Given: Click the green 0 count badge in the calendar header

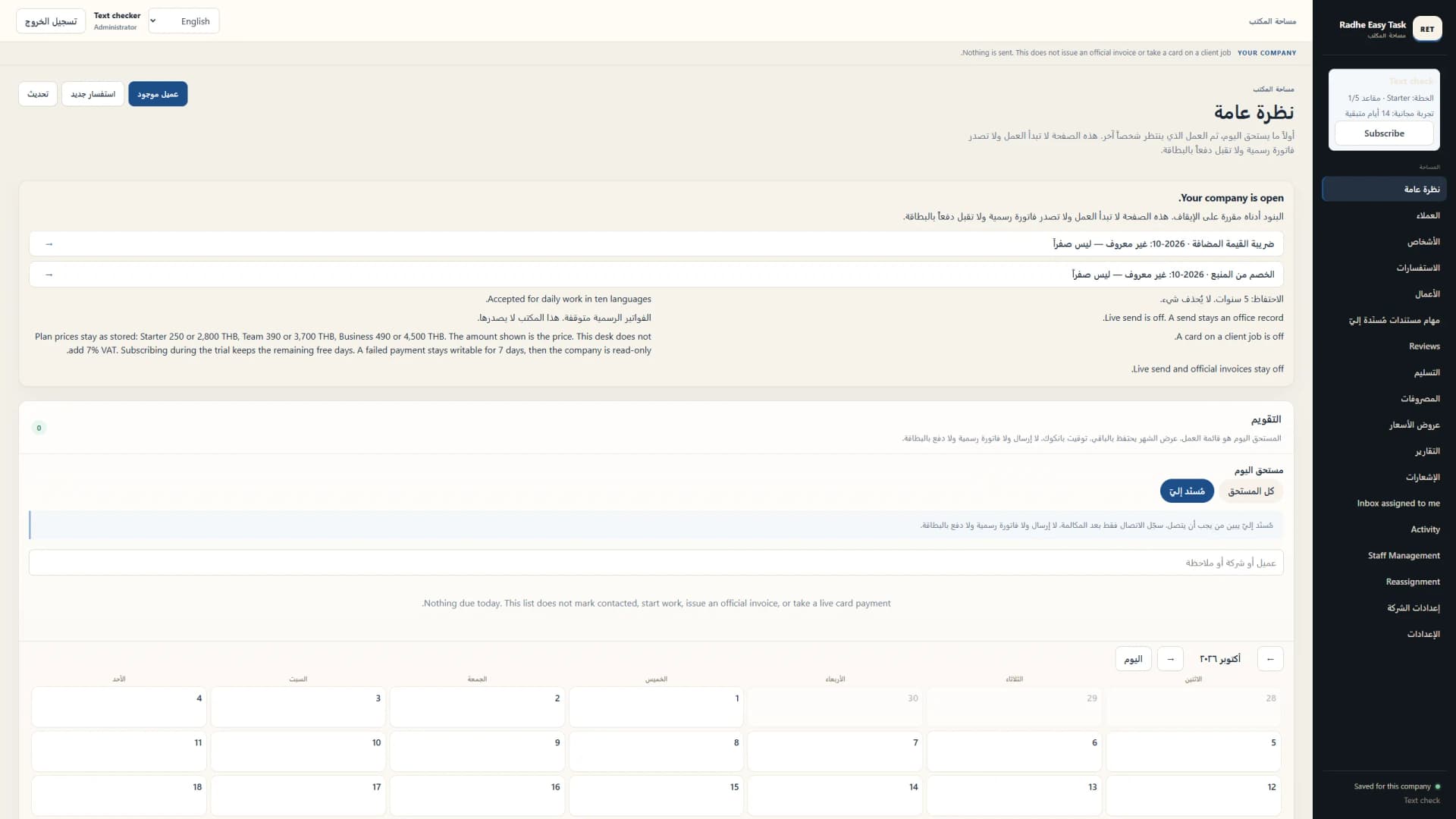Looking at the screenshot, I should point(39,428).
